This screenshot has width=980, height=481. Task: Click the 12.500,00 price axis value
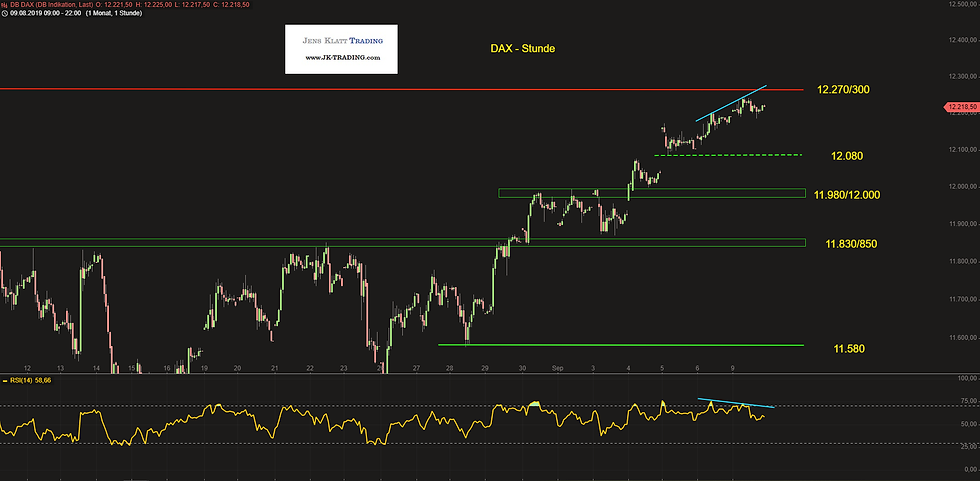(x=962, y=4)
